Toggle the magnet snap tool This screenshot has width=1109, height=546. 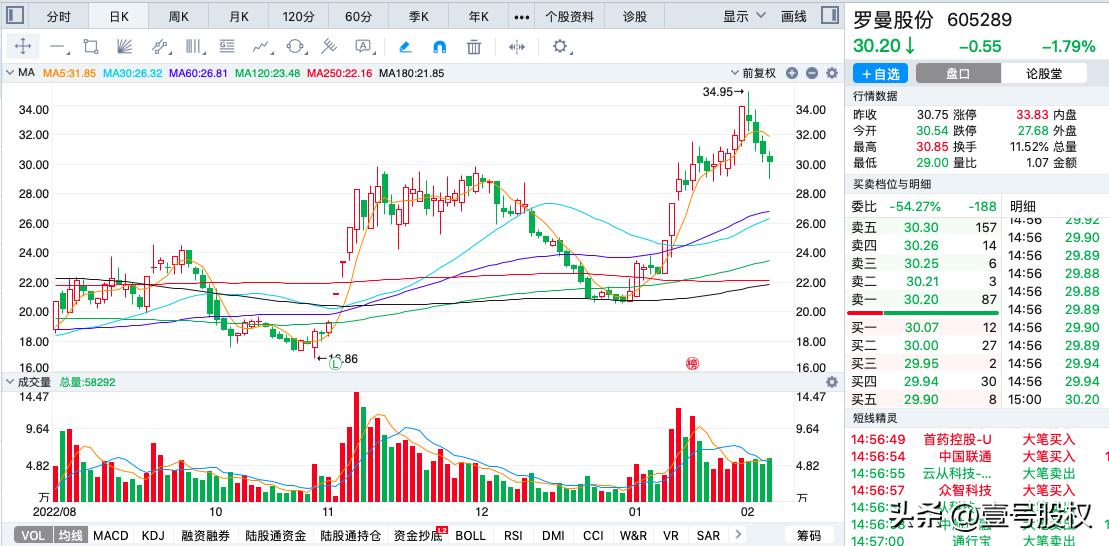point(439,47)
